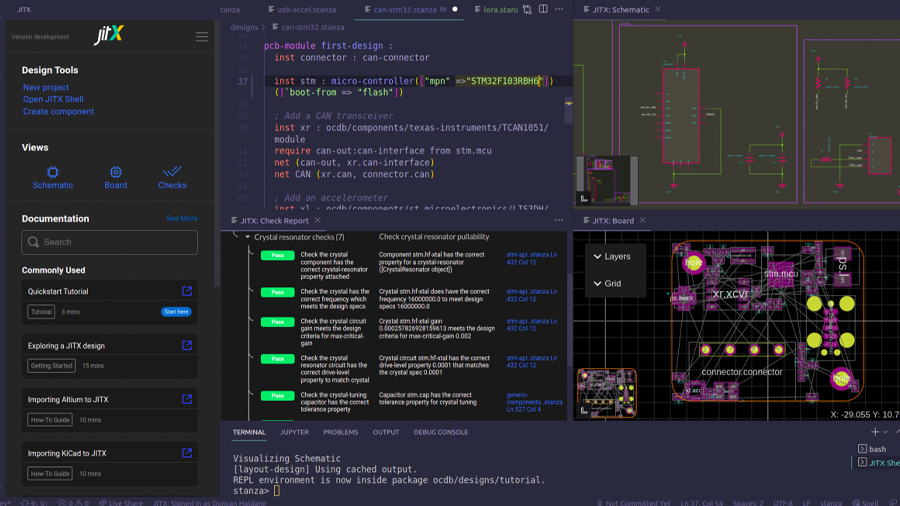
Task: Click UTF-8 encoding status entry
Action: (783, 503)
